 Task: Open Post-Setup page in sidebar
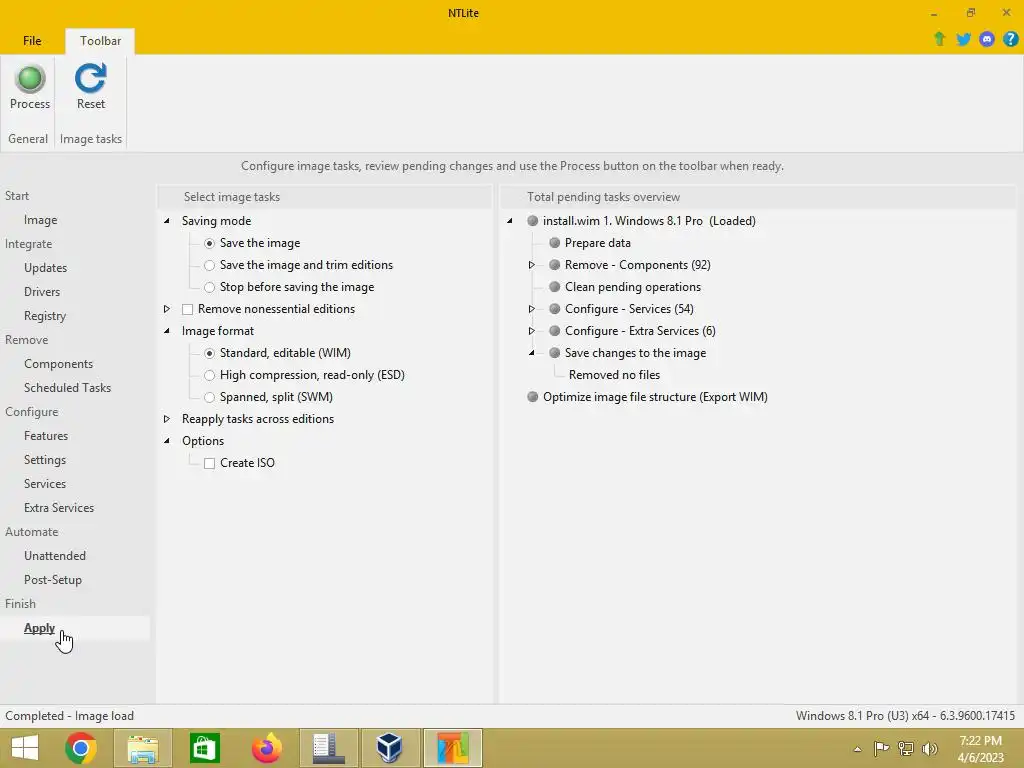tap(52, 580)
